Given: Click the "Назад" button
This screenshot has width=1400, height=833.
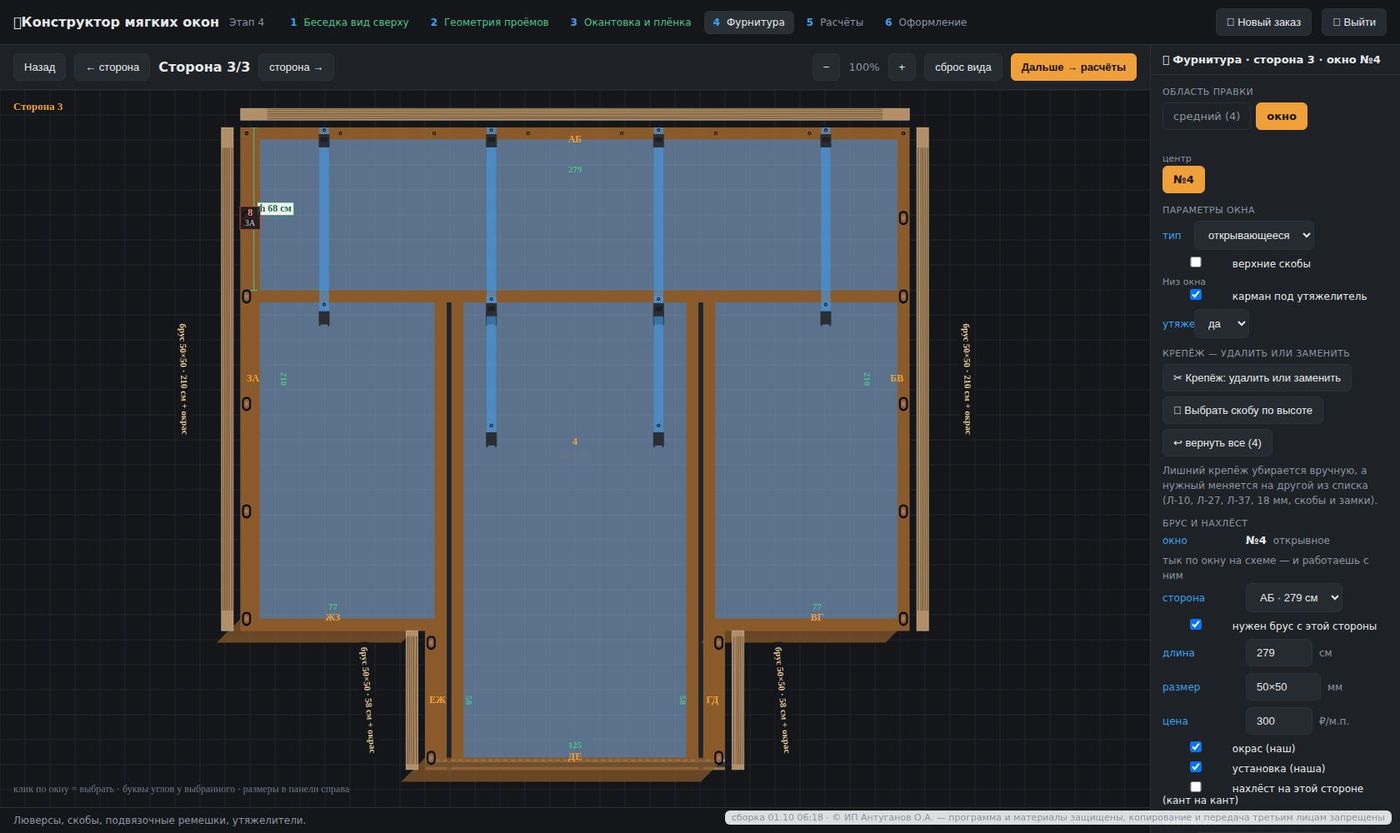Looking at the screenshot, I should pyautogui.click(x=40, y=67).
